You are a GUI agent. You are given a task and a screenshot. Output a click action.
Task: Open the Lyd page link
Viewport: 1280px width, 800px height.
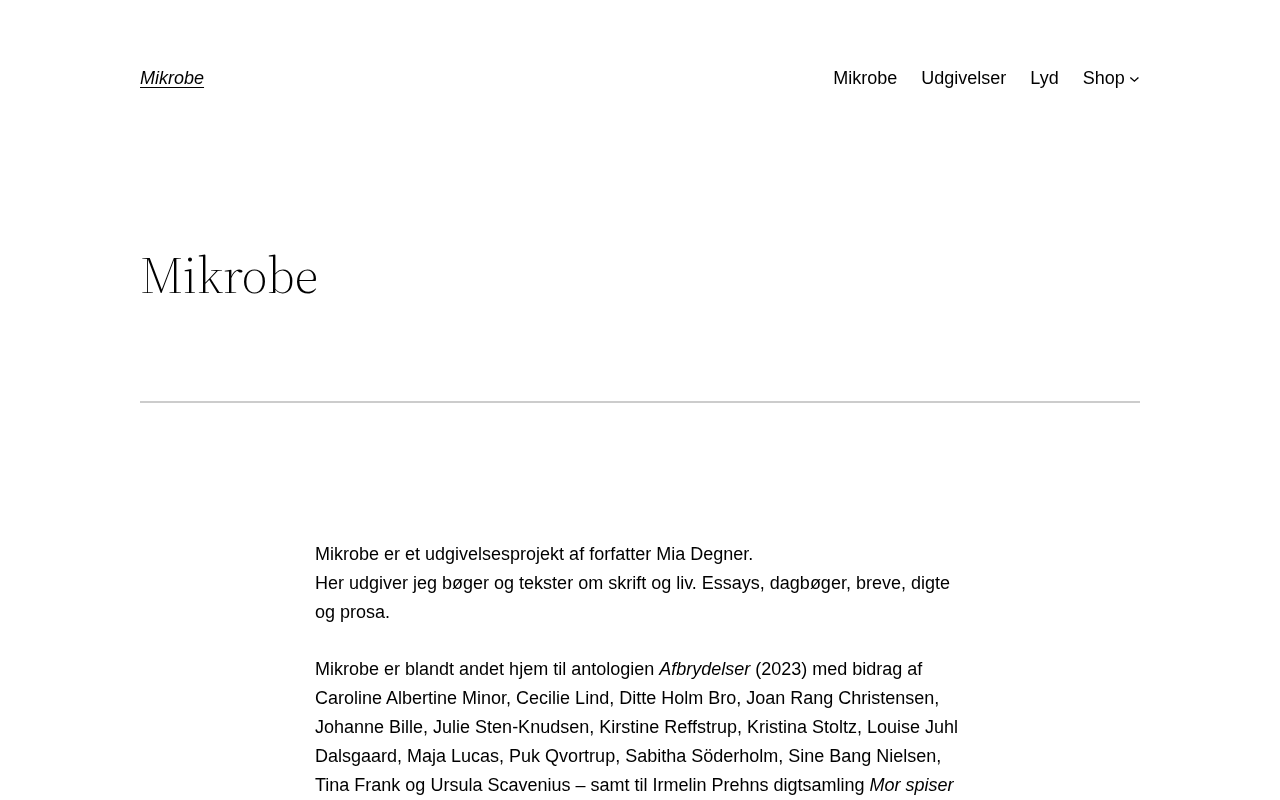[1044, 78]
